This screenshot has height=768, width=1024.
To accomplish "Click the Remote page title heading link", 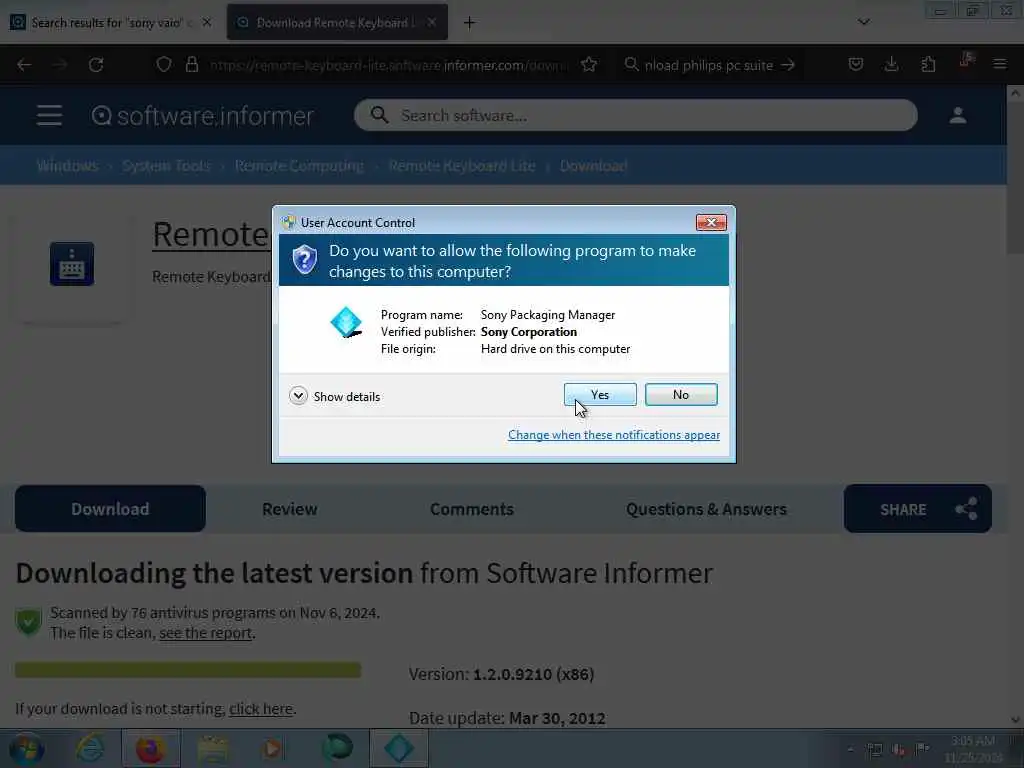I will (x=211, y=234).
